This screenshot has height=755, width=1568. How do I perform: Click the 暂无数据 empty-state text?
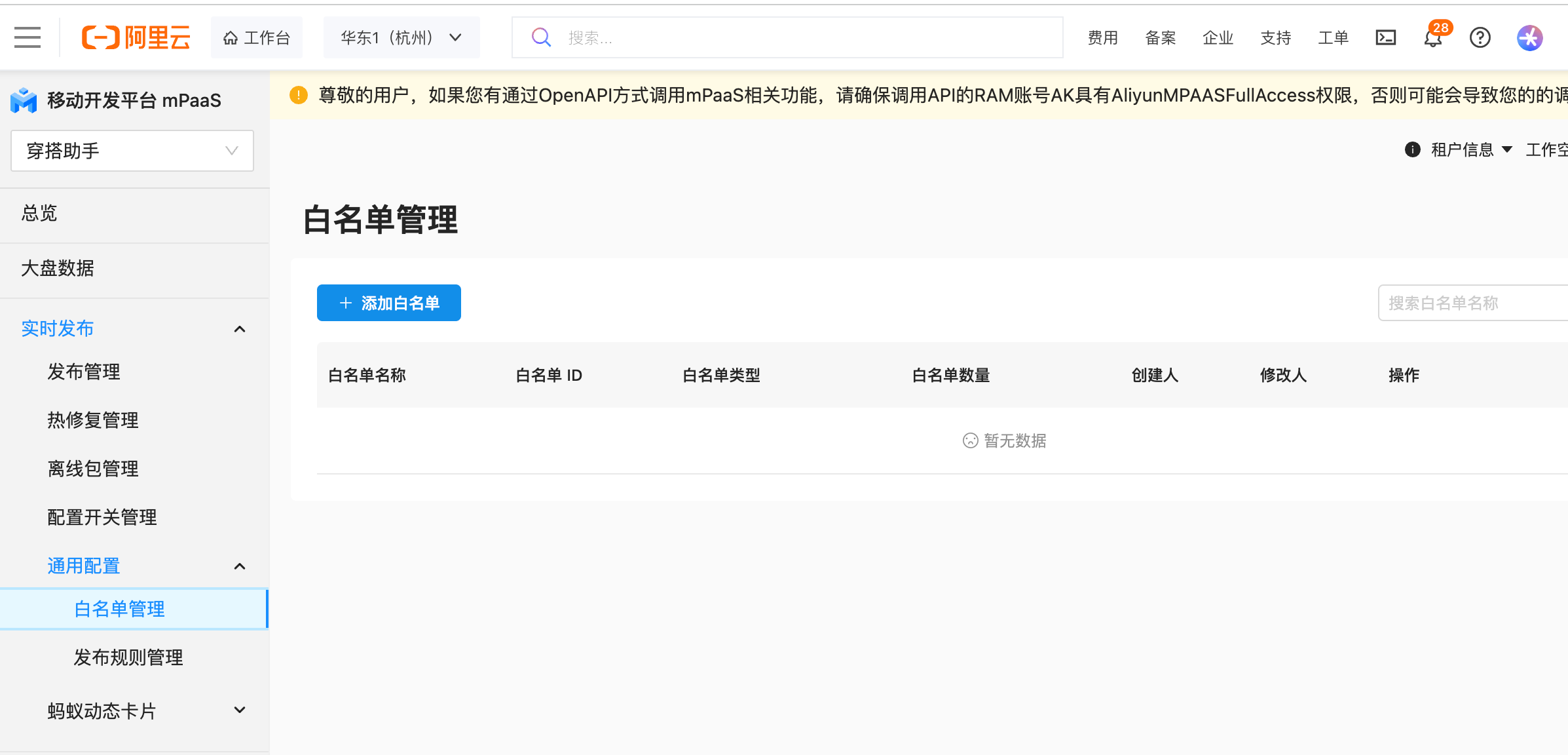tap(1015, 440)
